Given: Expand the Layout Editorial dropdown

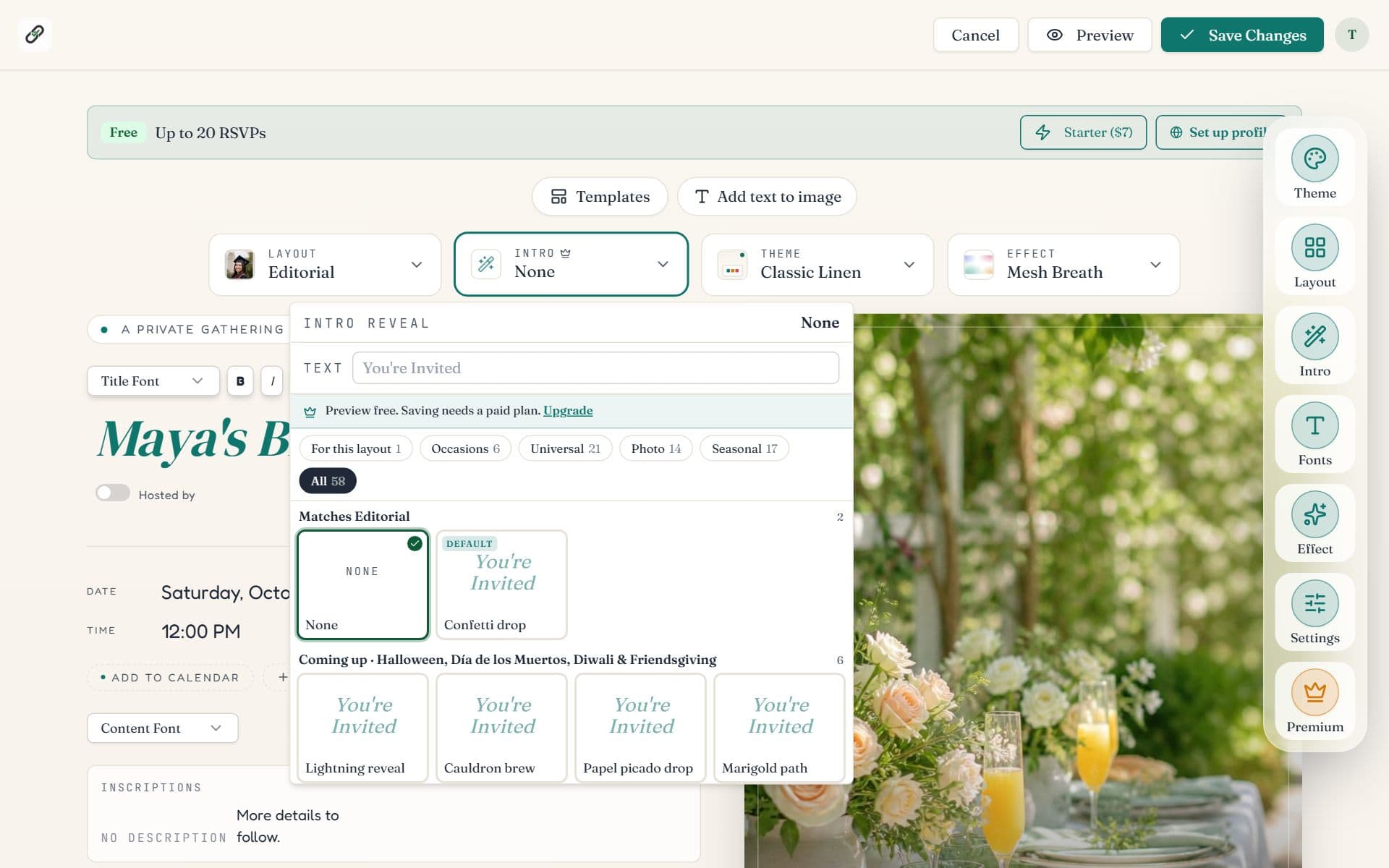Looking at the screenshot, I should point(325,265).
